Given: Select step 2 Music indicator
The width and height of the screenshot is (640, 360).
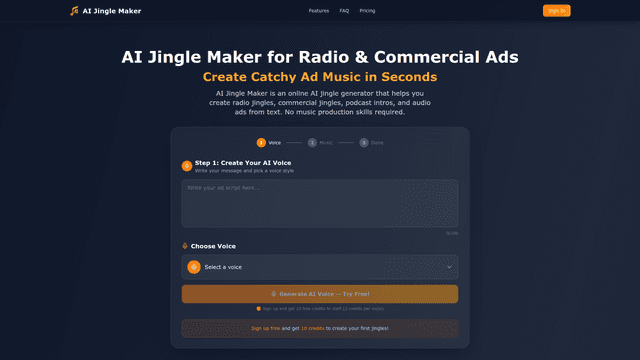Looking at the screenshot, I should 320,142.
